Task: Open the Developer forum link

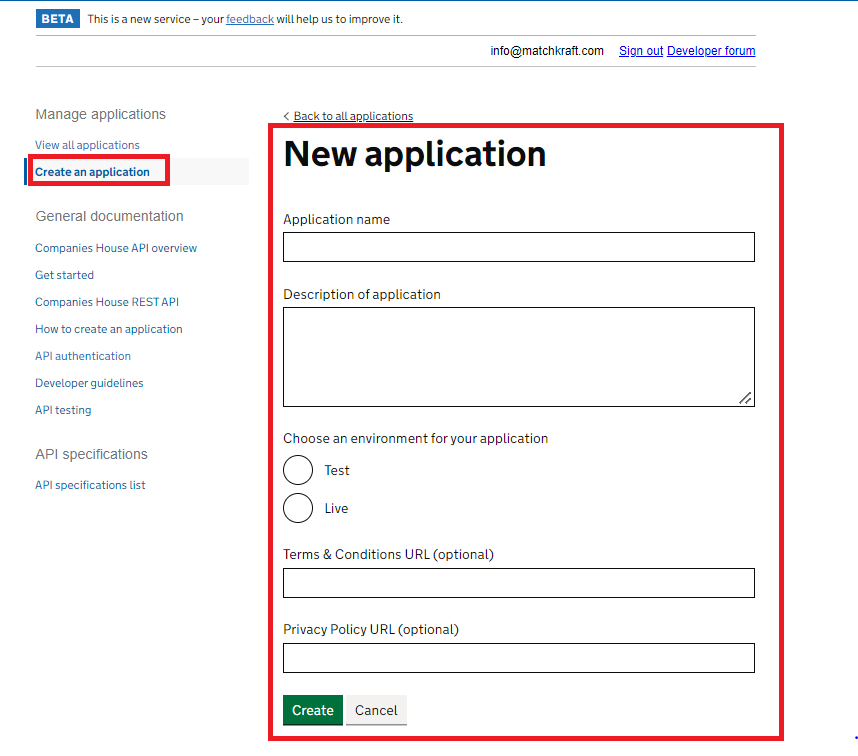Action: 711,51
